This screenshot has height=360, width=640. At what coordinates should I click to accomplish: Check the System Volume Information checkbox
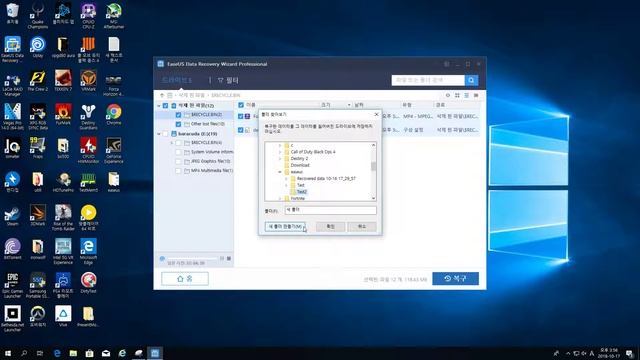click(178, 152)
